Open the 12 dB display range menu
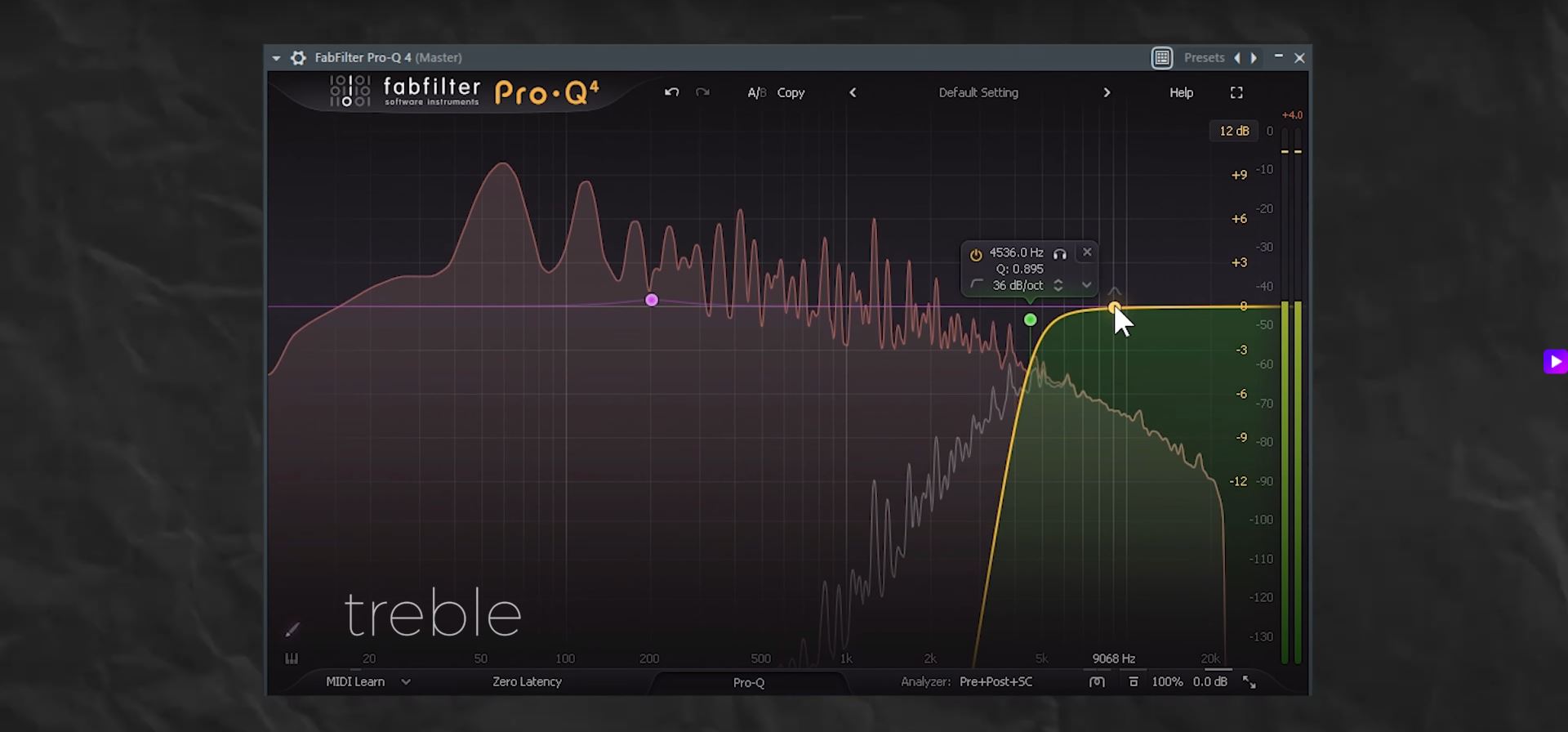The height and width of the screenshot is (732, 1568). [1234, 131]
